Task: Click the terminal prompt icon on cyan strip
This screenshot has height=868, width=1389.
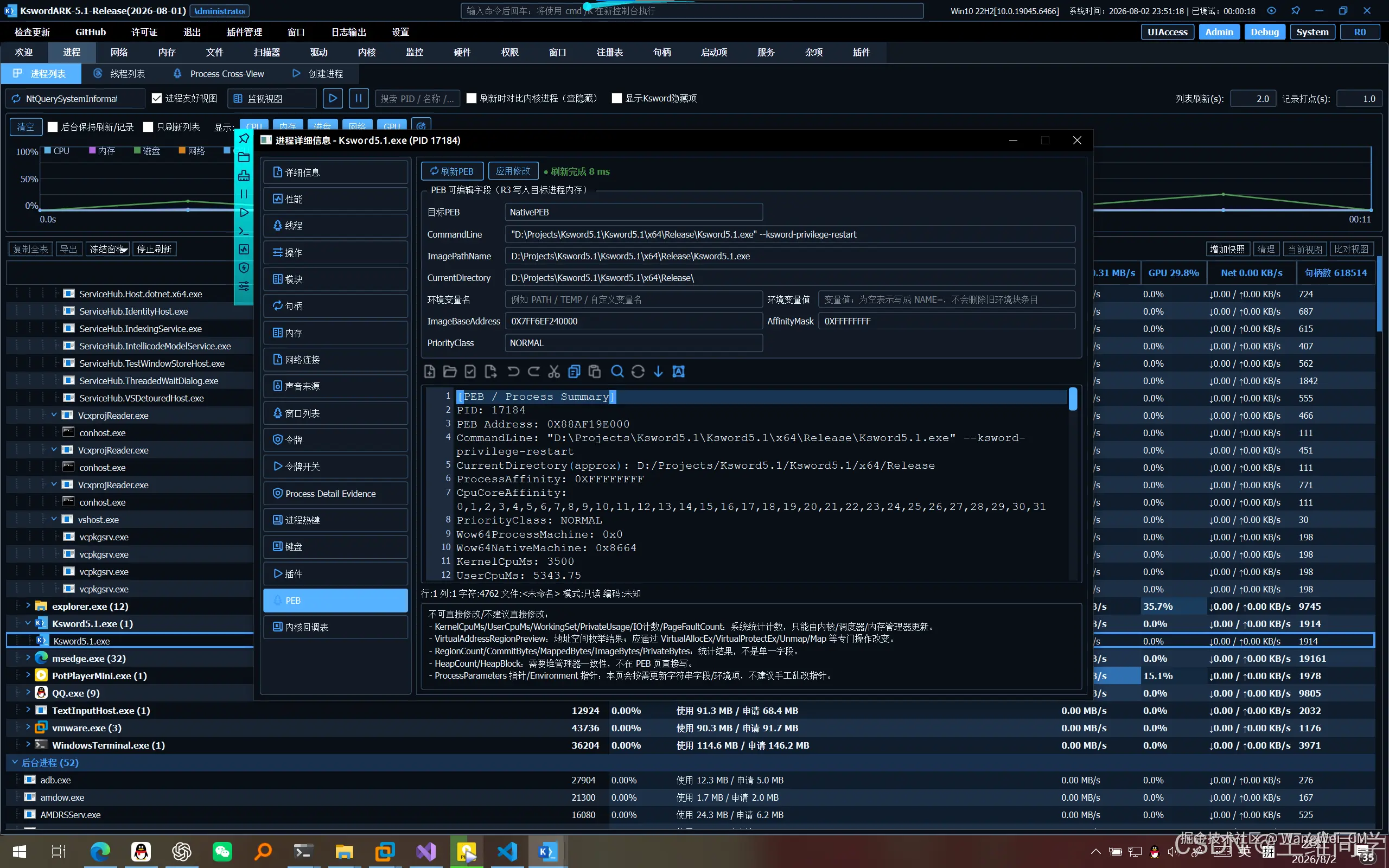Action: coord(244,231)
